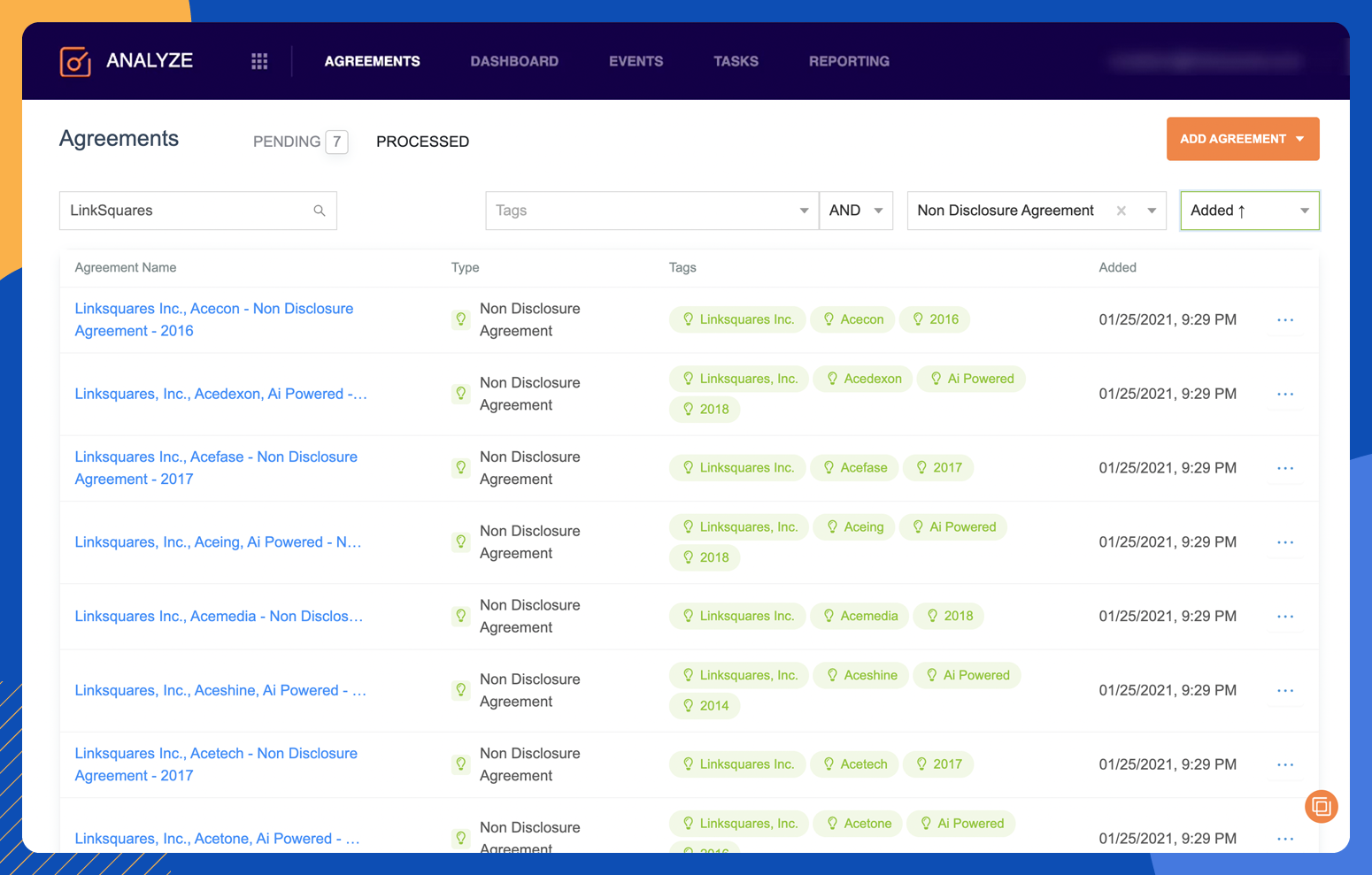The width and height of the screenshot is (1372, 875).
Task: Expand the Added sort dropdown
Action: [1303, 211]
